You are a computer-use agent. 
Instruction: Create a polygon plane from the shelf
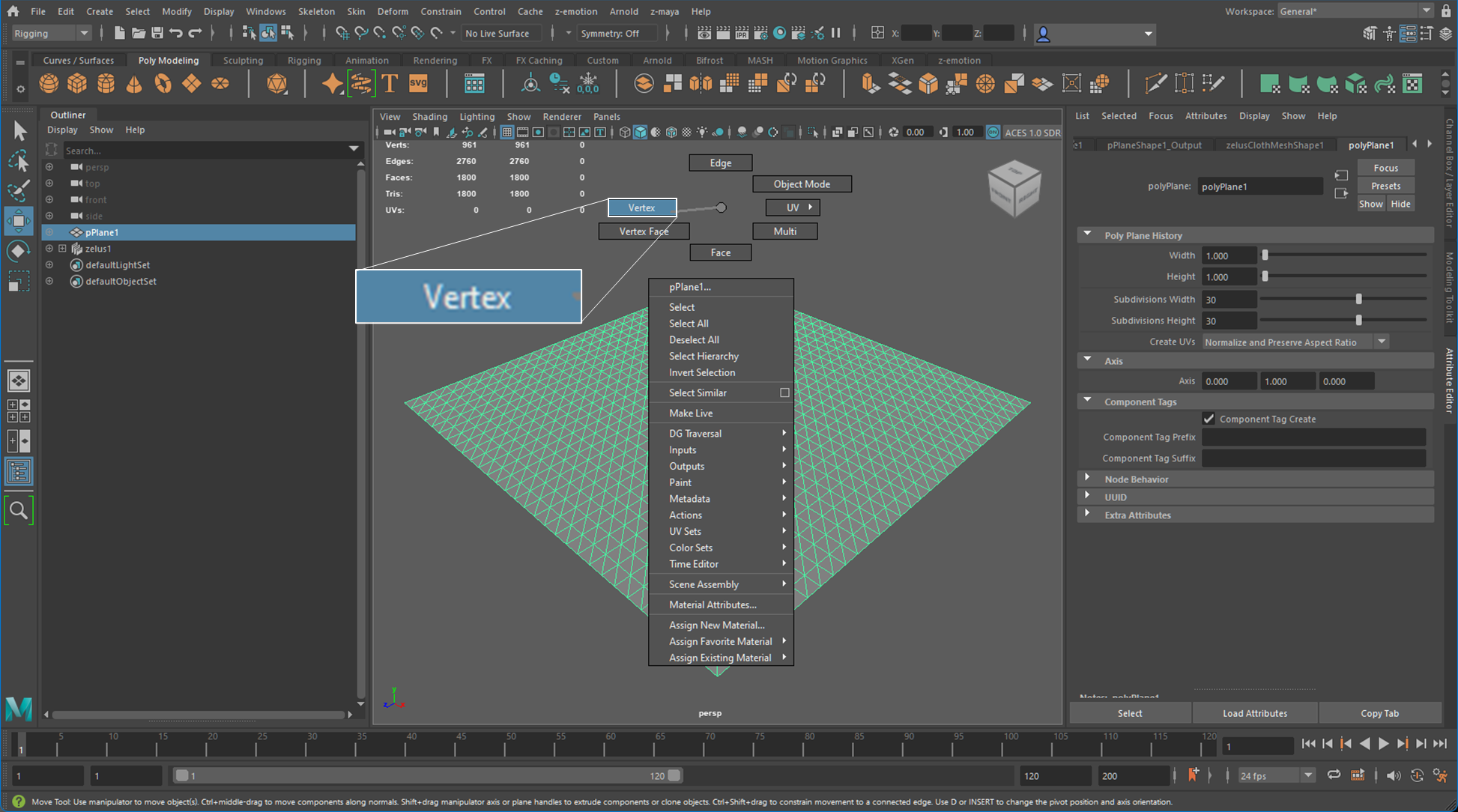click(191, 83)
